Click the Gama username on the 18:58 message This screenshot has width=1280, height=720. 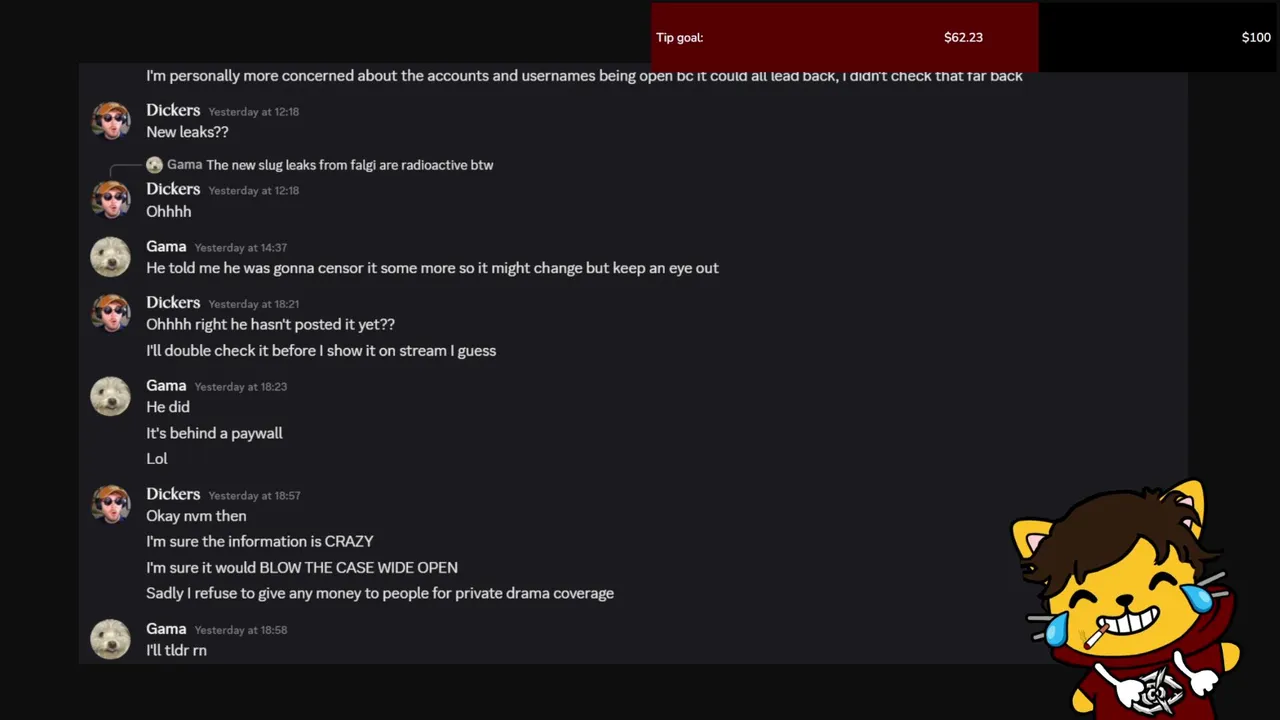(166, 629)
